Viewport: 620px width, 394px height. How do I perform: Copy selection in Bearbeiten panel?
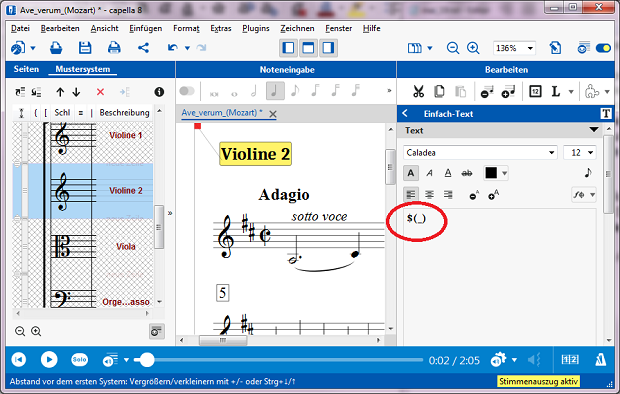coord(439,92)
